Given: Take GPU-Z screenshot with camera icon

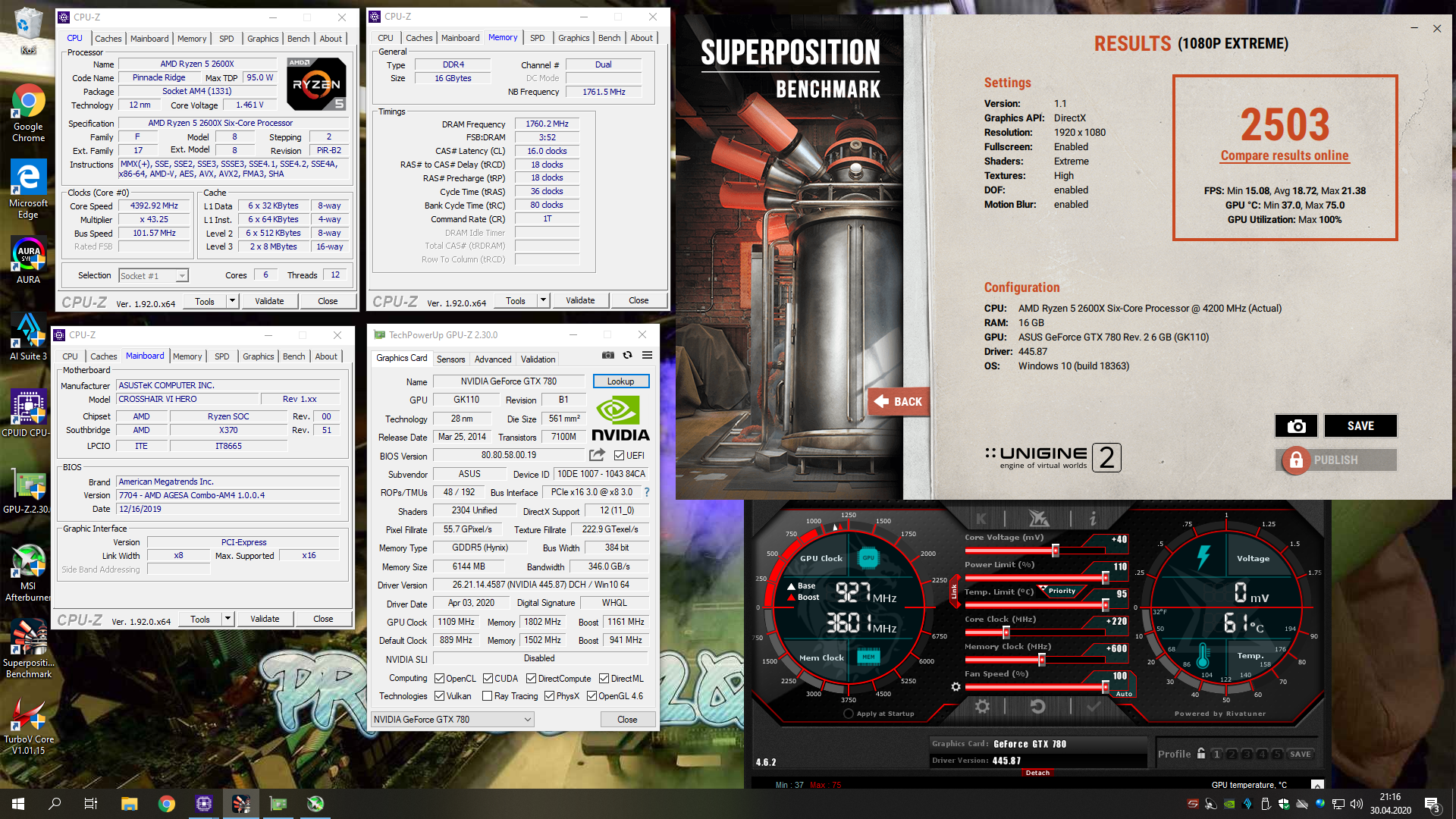Looking at the screenshot, I should tap(608, 355).
